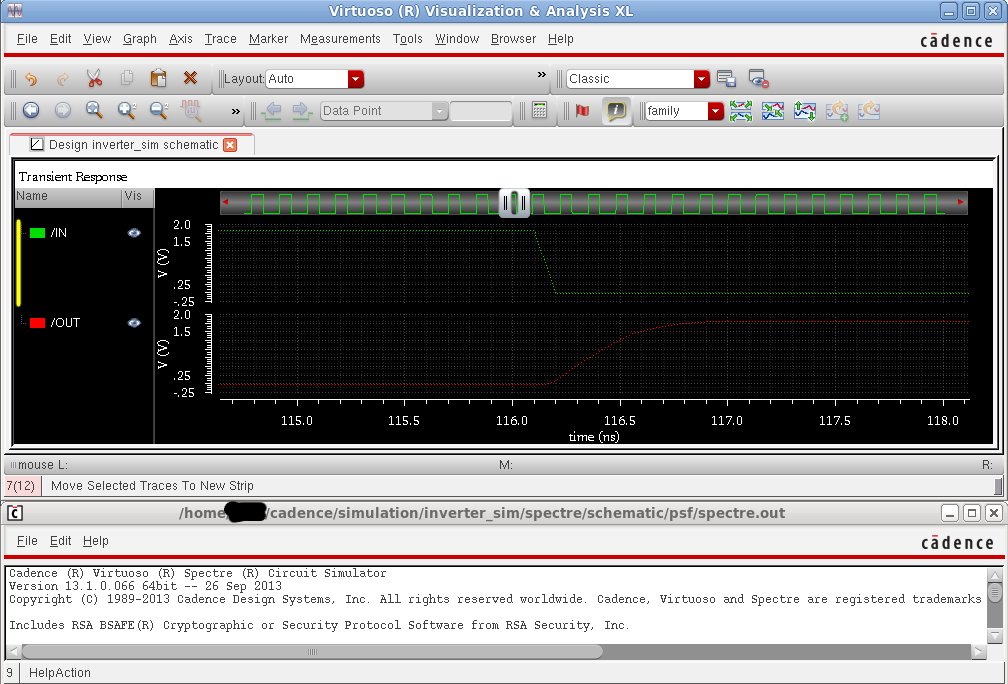Screen dimensions: 1008x684
Task: Click the strip icon with green arrows
Action: pyautogui.click(x=804, y=111)
